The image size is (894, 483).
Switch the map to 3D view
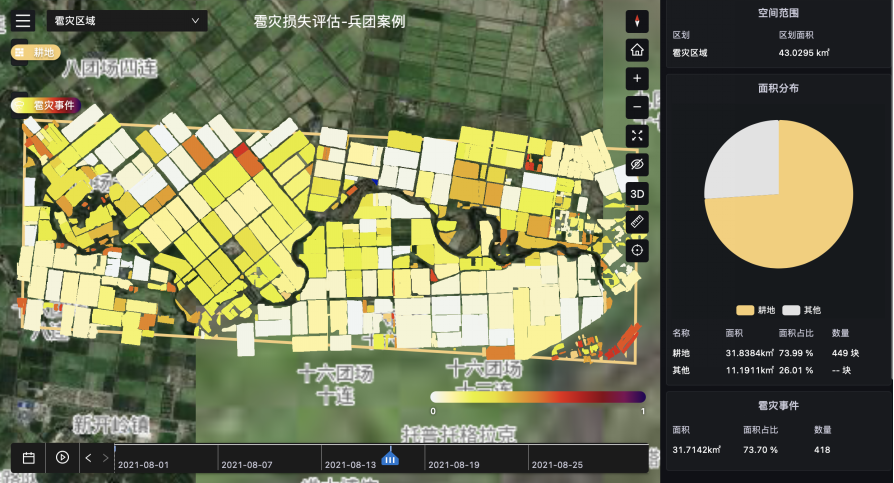click(x=638, y=193)
